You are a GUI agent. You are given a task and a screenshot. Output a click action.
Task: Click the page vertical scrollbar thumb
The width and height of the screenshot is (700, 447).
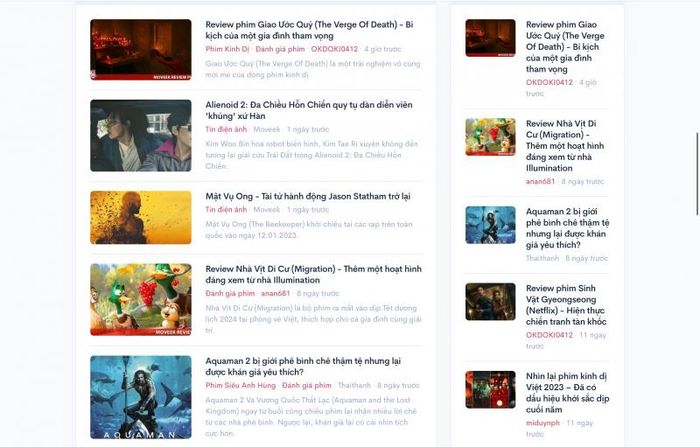[697, 174]
